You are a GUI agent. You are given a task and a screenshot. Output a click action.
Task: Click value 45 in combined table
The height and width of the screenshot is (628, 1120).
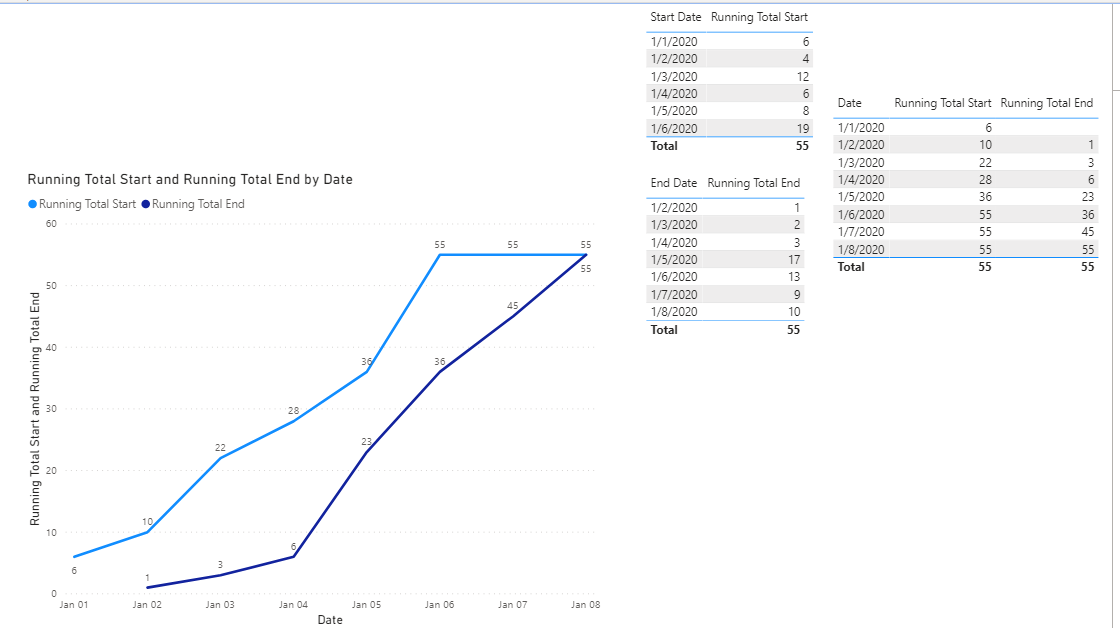coord(1087,231)
